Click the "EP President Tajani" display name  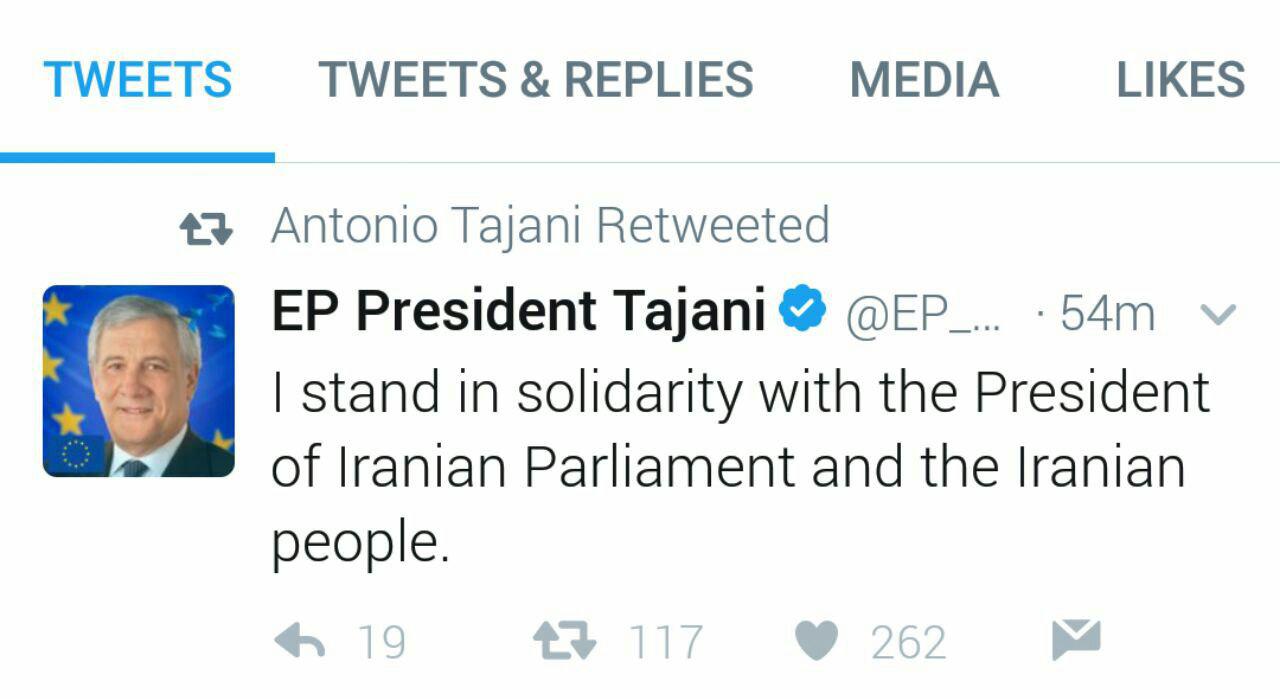coord(519,312)
